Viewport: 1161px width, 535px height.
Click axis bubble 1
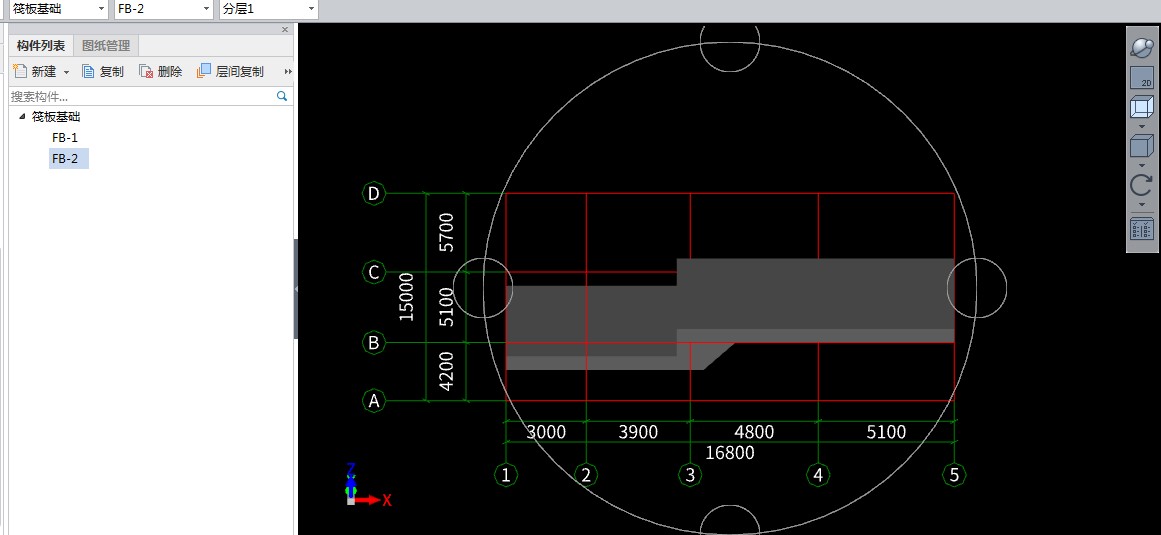(x=506, y=475)
